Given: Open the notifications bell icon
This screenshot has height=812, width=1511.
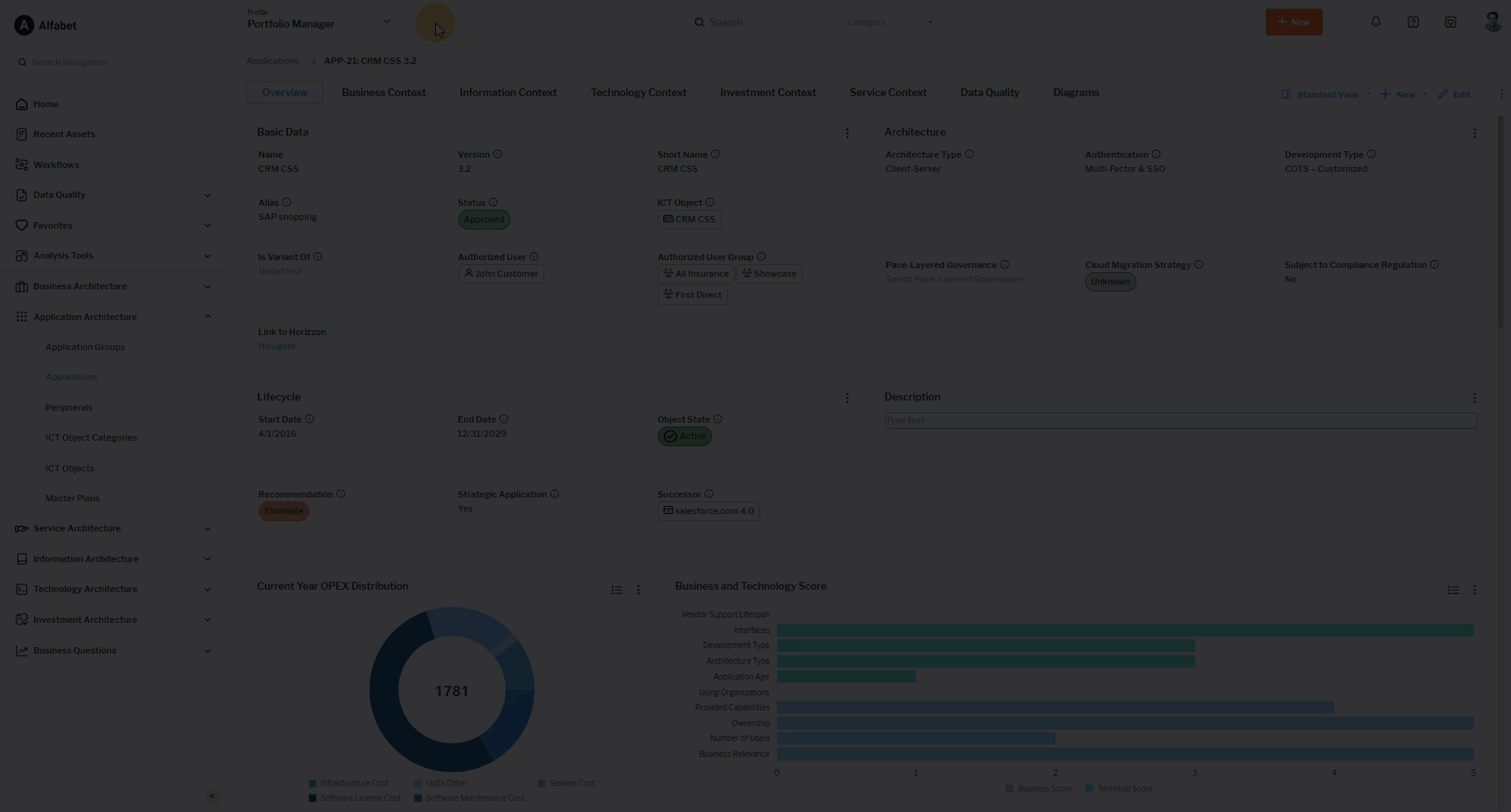Looking at the screenshot, I should pos(1375,22).
